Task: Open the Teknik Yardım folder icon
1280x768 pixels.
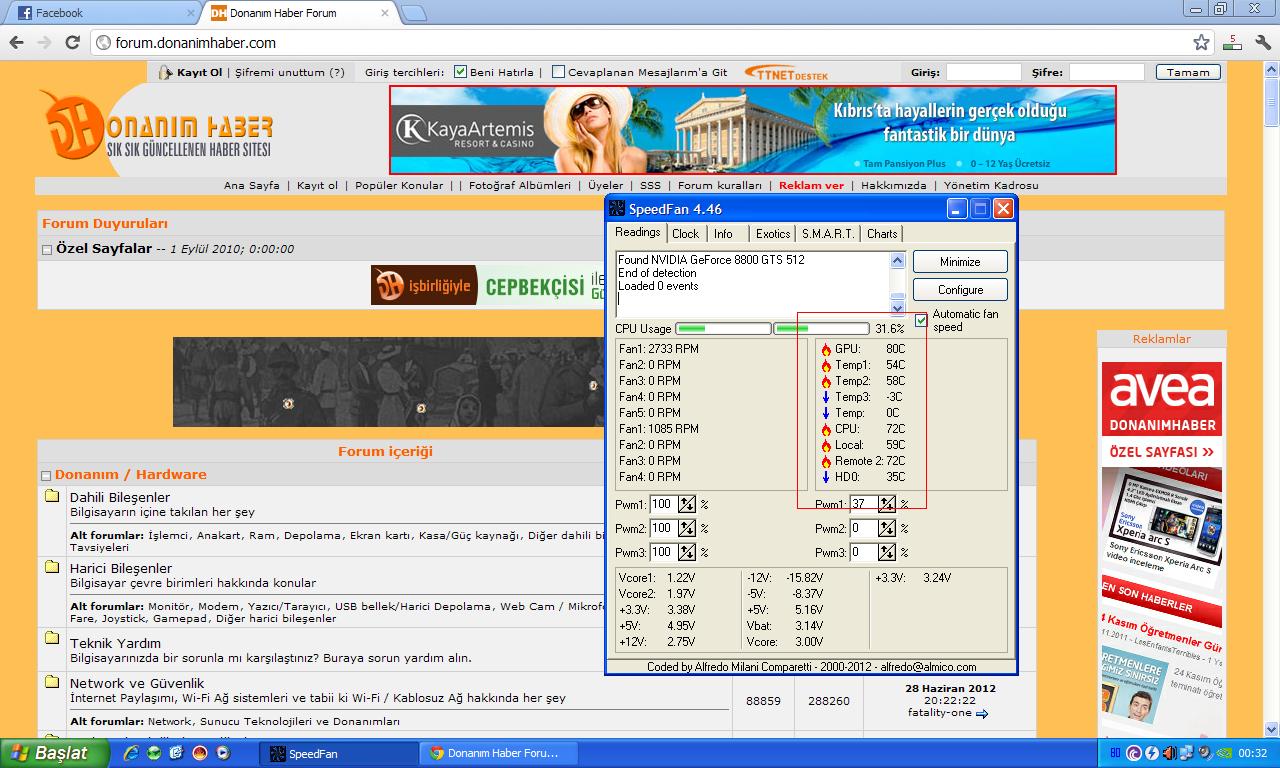Action: point(52,637)
